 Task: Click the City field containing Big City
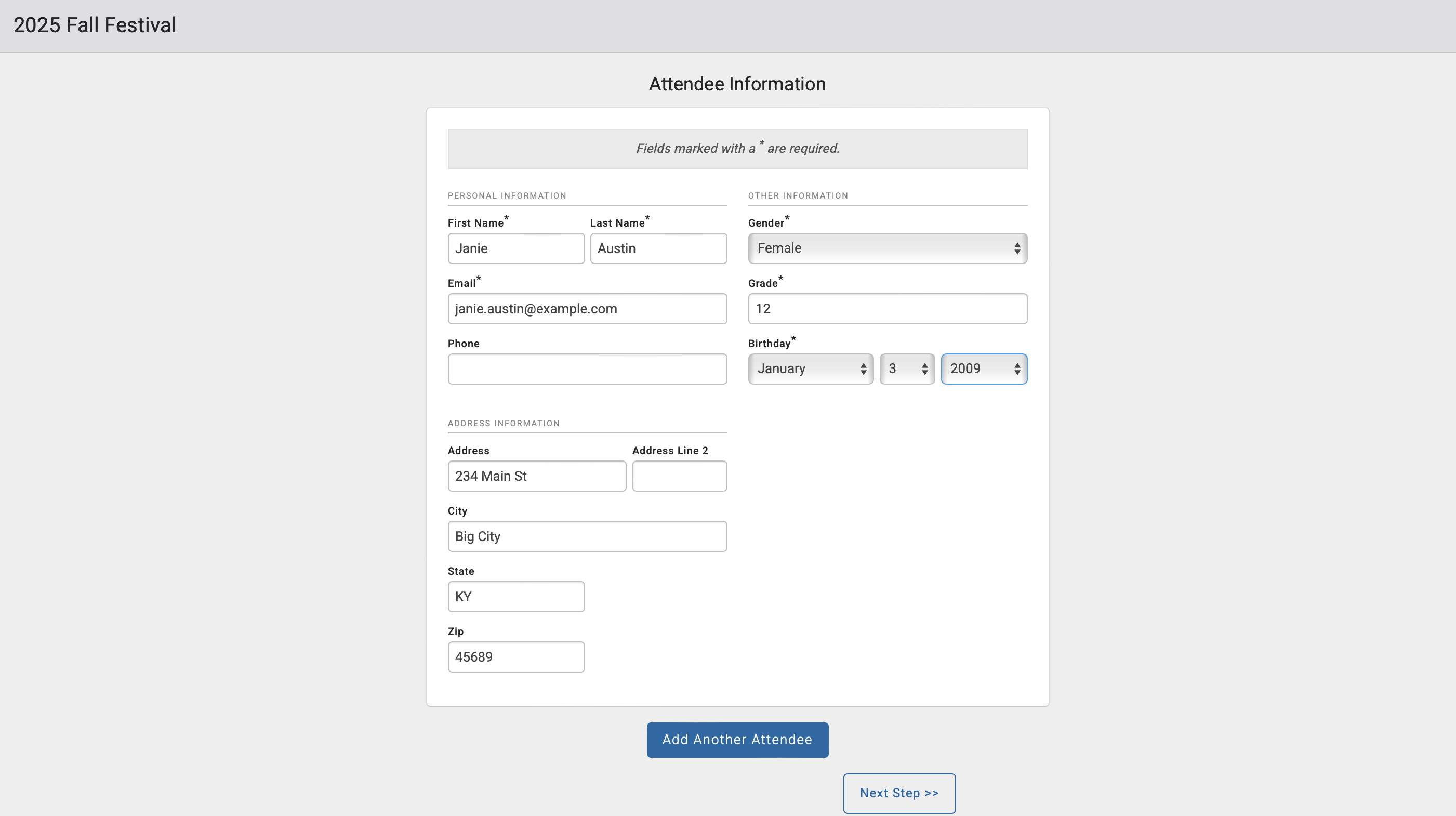coord(587,536)
